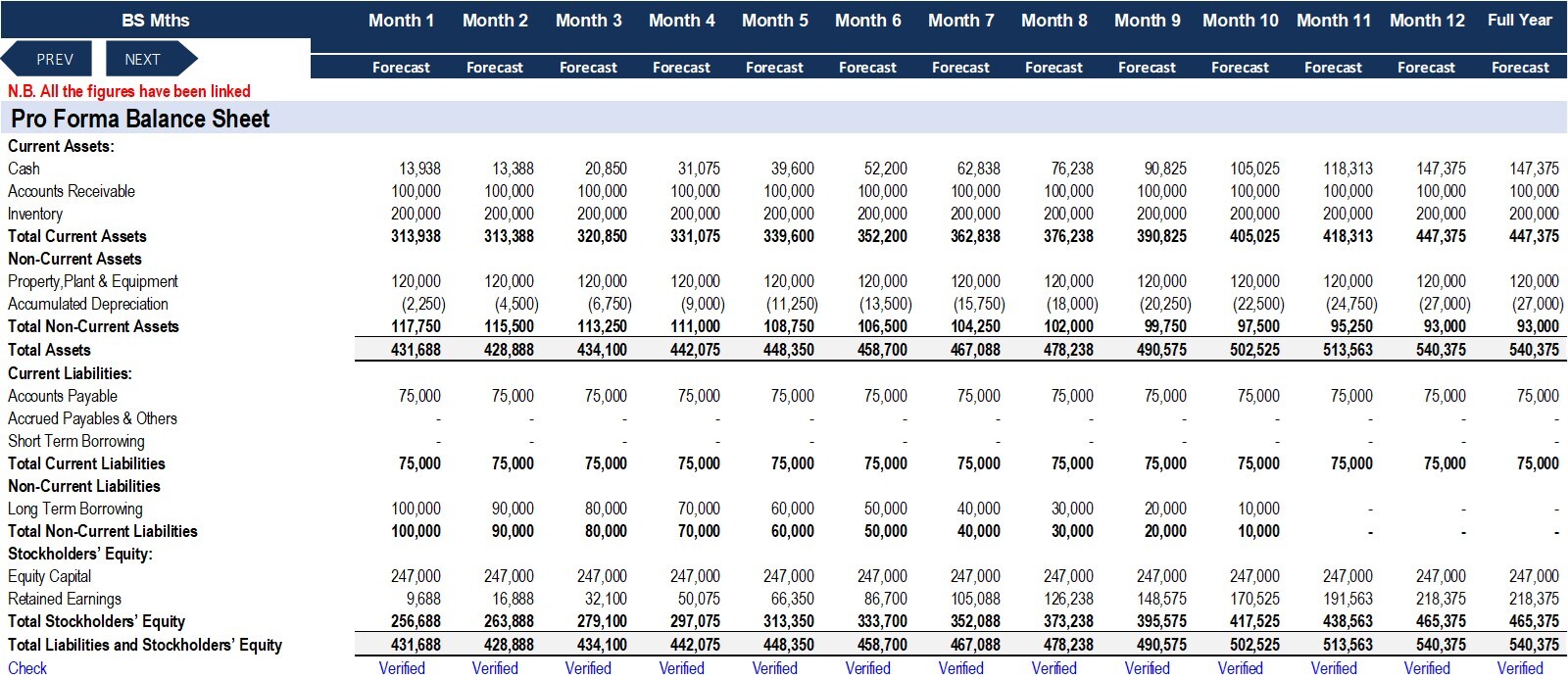Viewport: 1568px width, 680px height.
Task: Click Month 1 Retained Earnings 9,688
Action: click(423, 599)
